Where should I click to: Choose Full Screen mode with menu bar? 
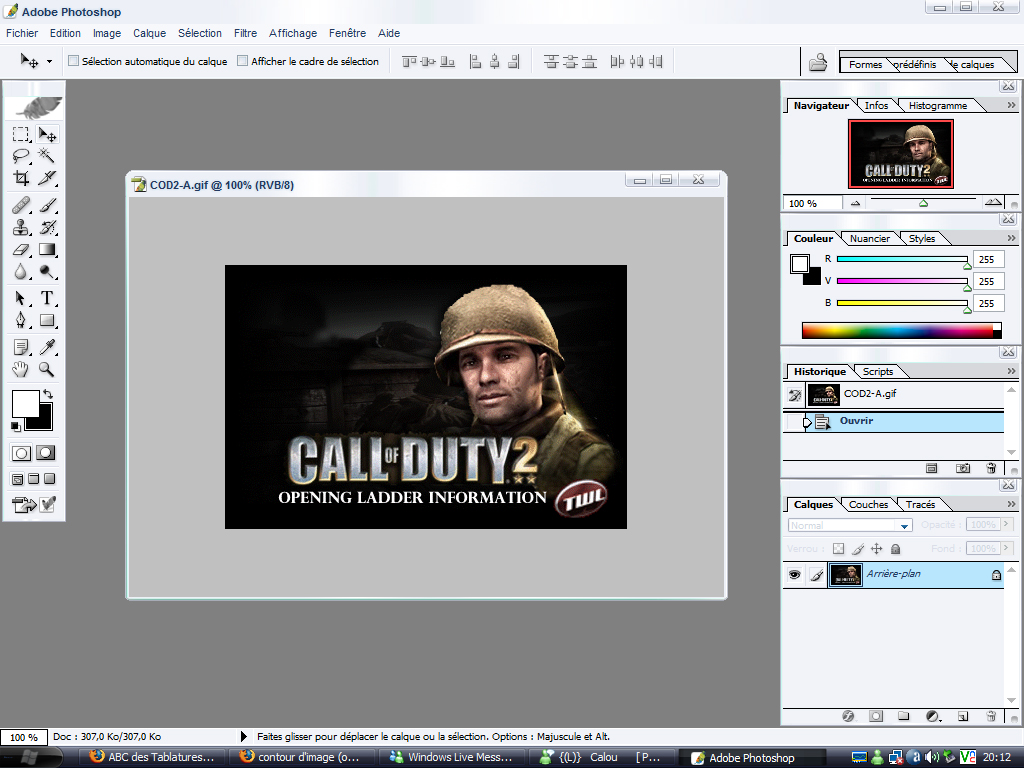[x=34, y=479]
